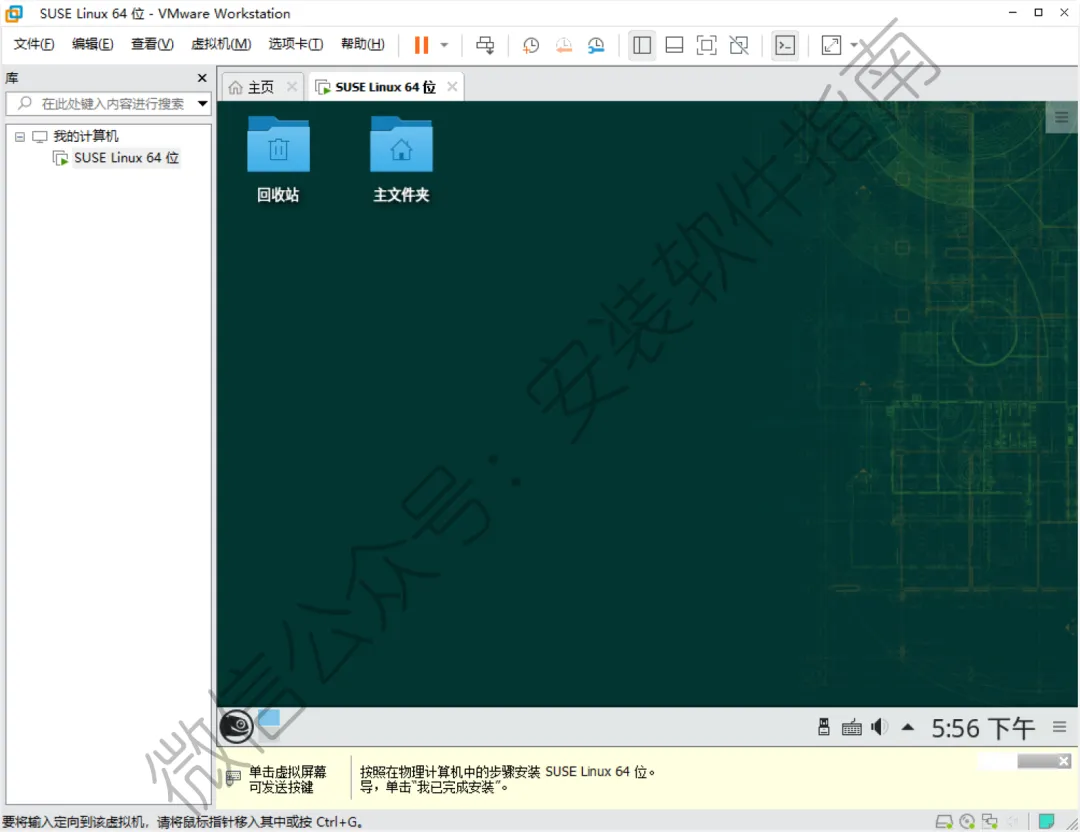Open the stretch display dropdown arrow
The image size is (1080, 832).
click(x=854, y=45)
